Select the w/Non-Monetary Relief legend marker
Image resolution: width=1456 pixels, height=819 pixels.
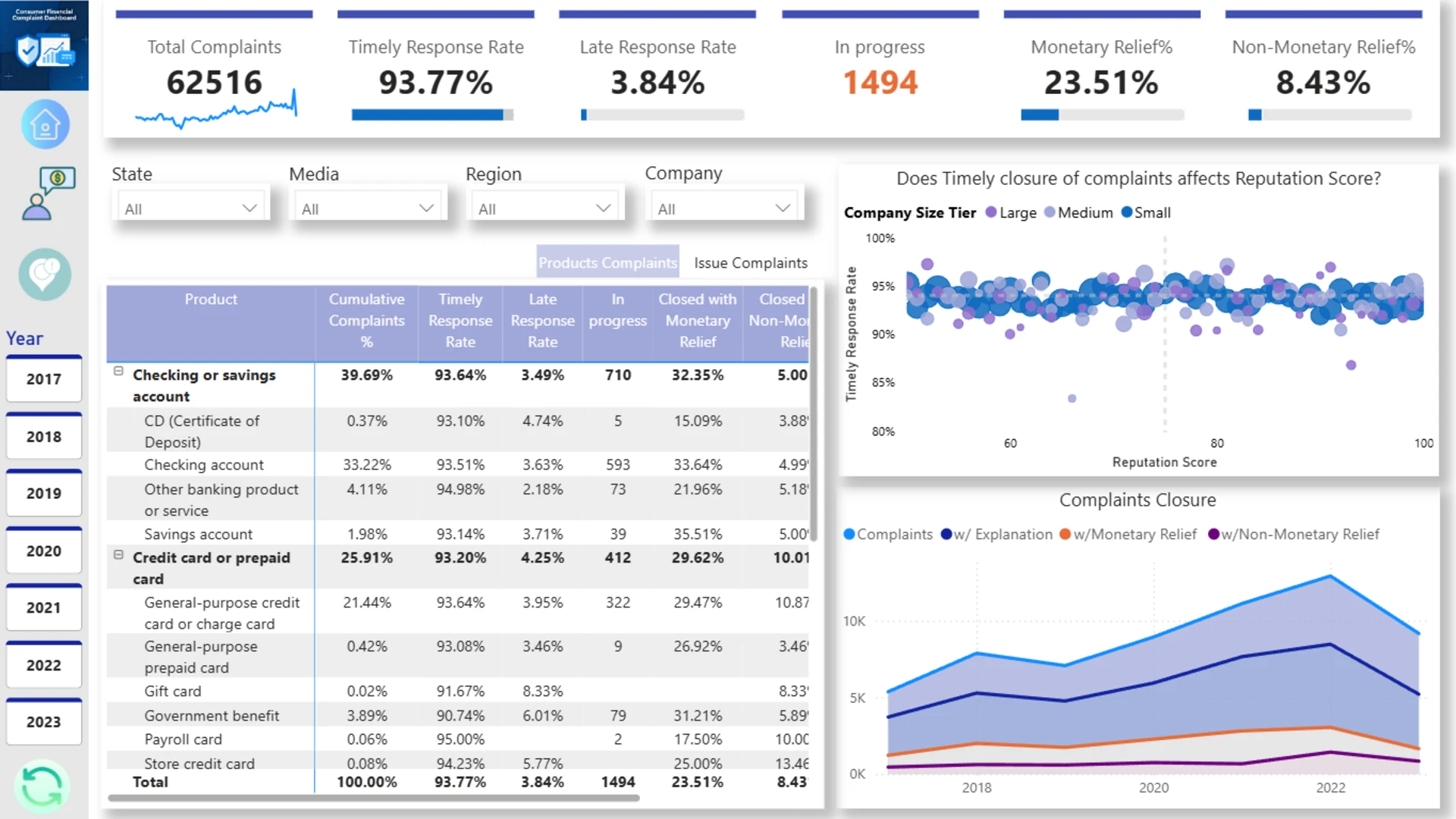point(1213,535)
